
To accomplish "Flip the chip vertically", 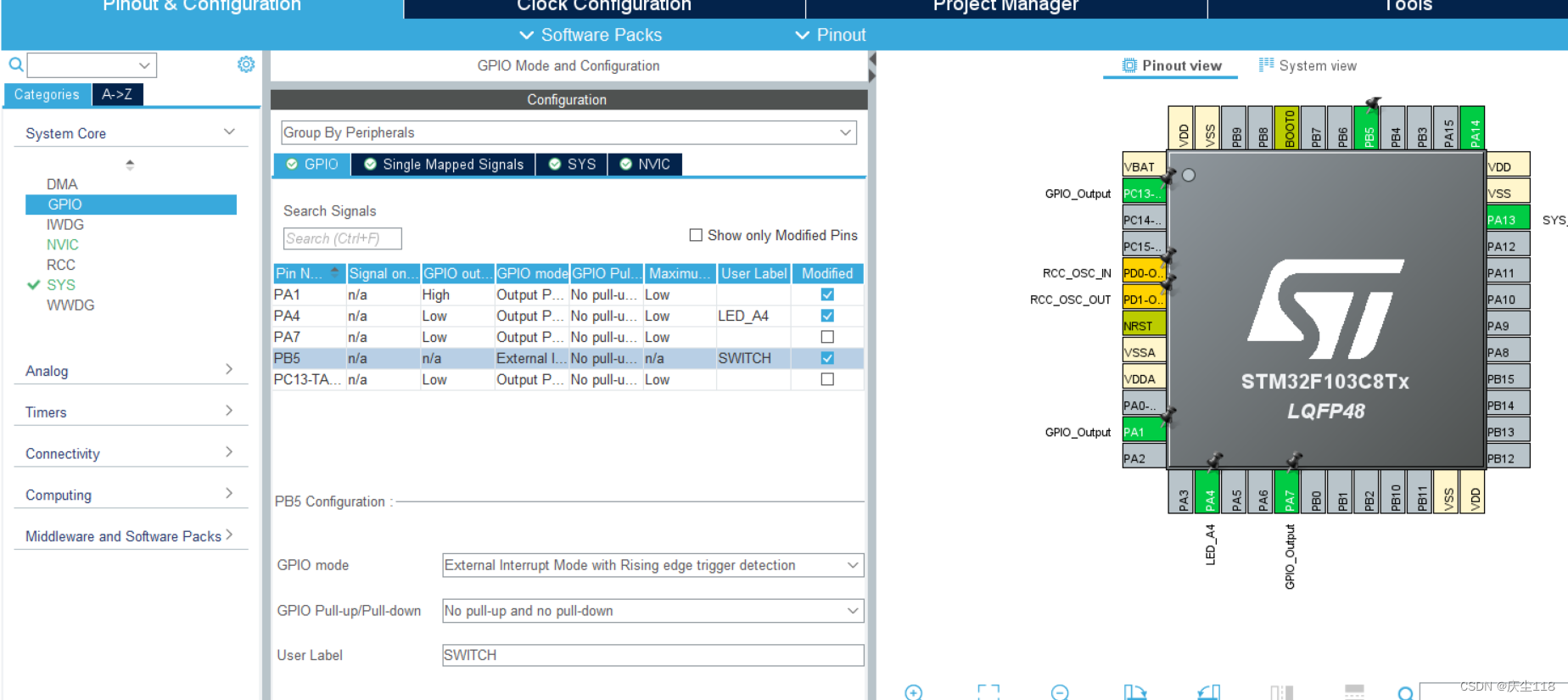I will pyautogui.click(x=1355, y=692).
